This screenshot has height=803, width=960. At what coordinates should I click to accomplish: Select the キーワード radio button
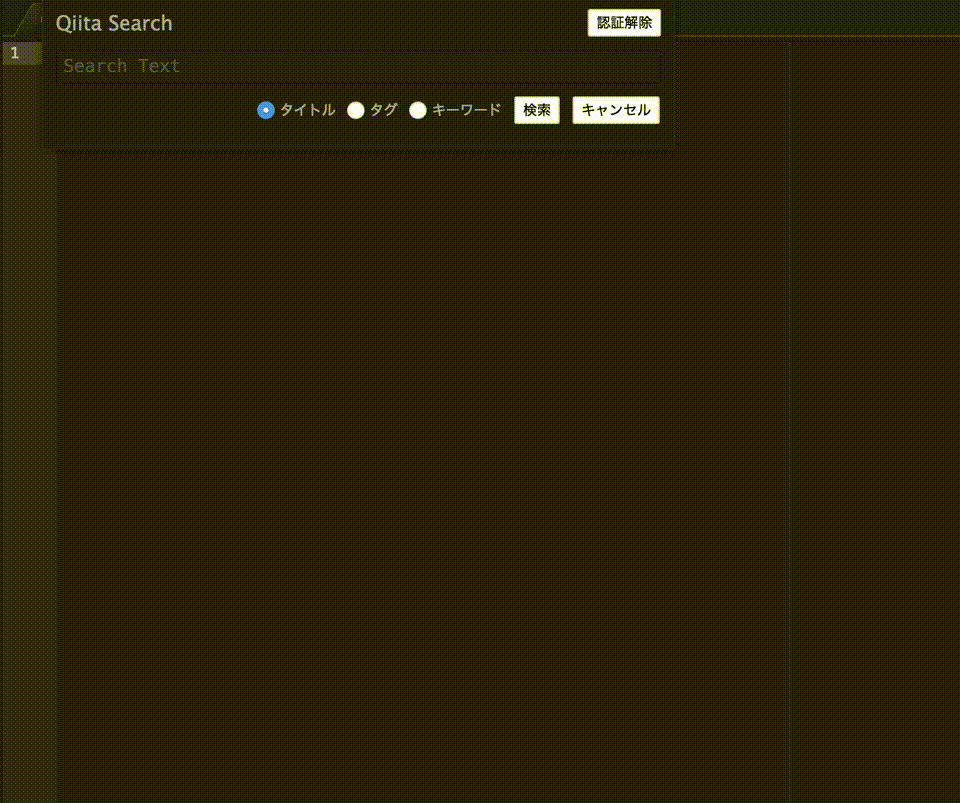[418, 110]
